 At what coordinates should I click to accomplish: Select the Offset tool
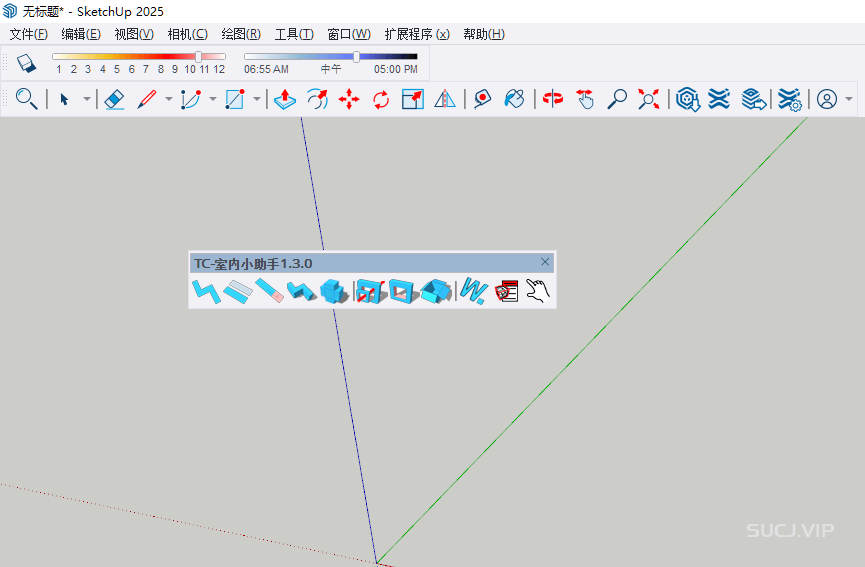tap(317, 99)
